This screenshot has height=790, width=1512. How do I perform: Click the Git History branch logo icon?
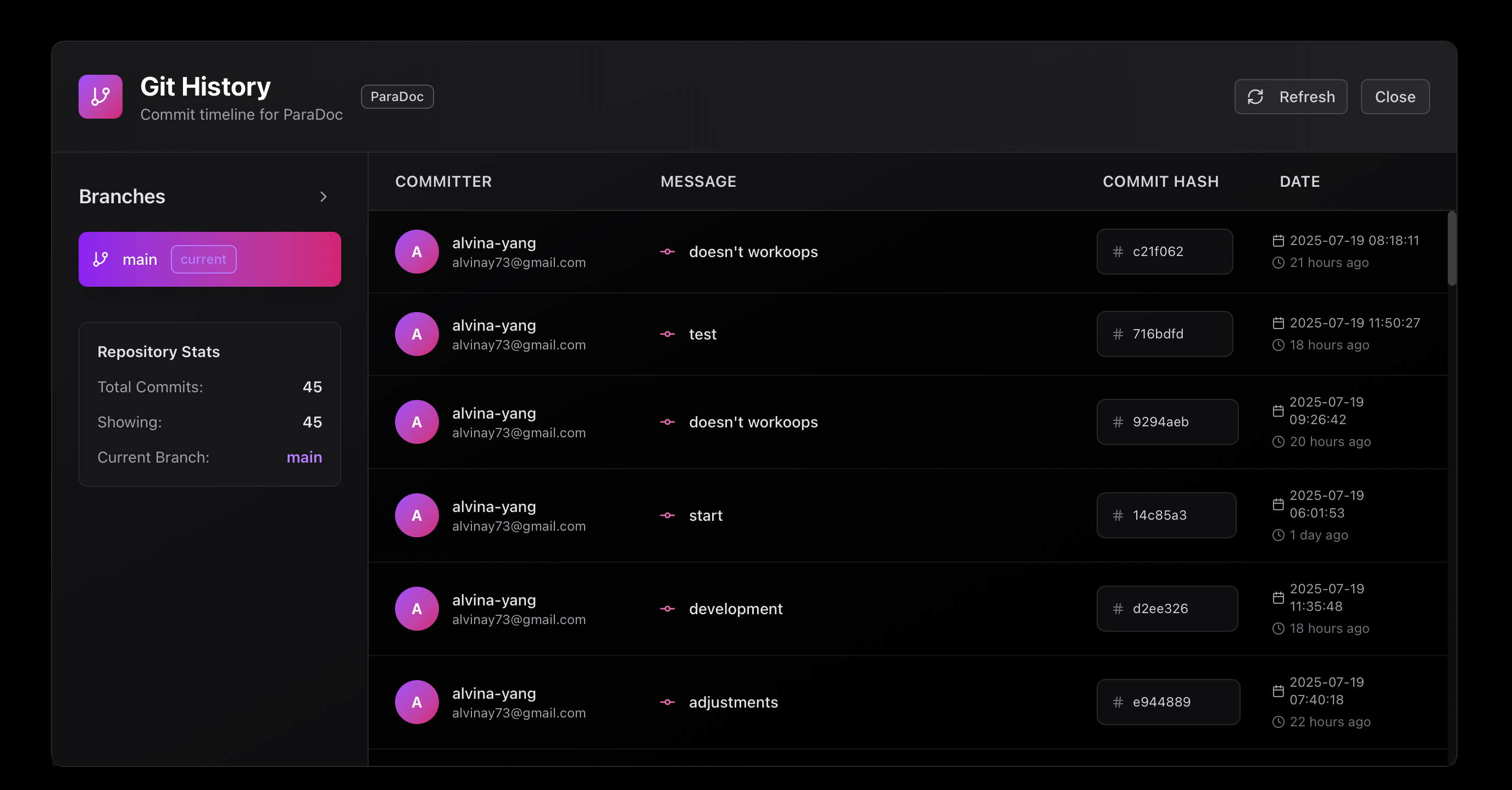101,96
